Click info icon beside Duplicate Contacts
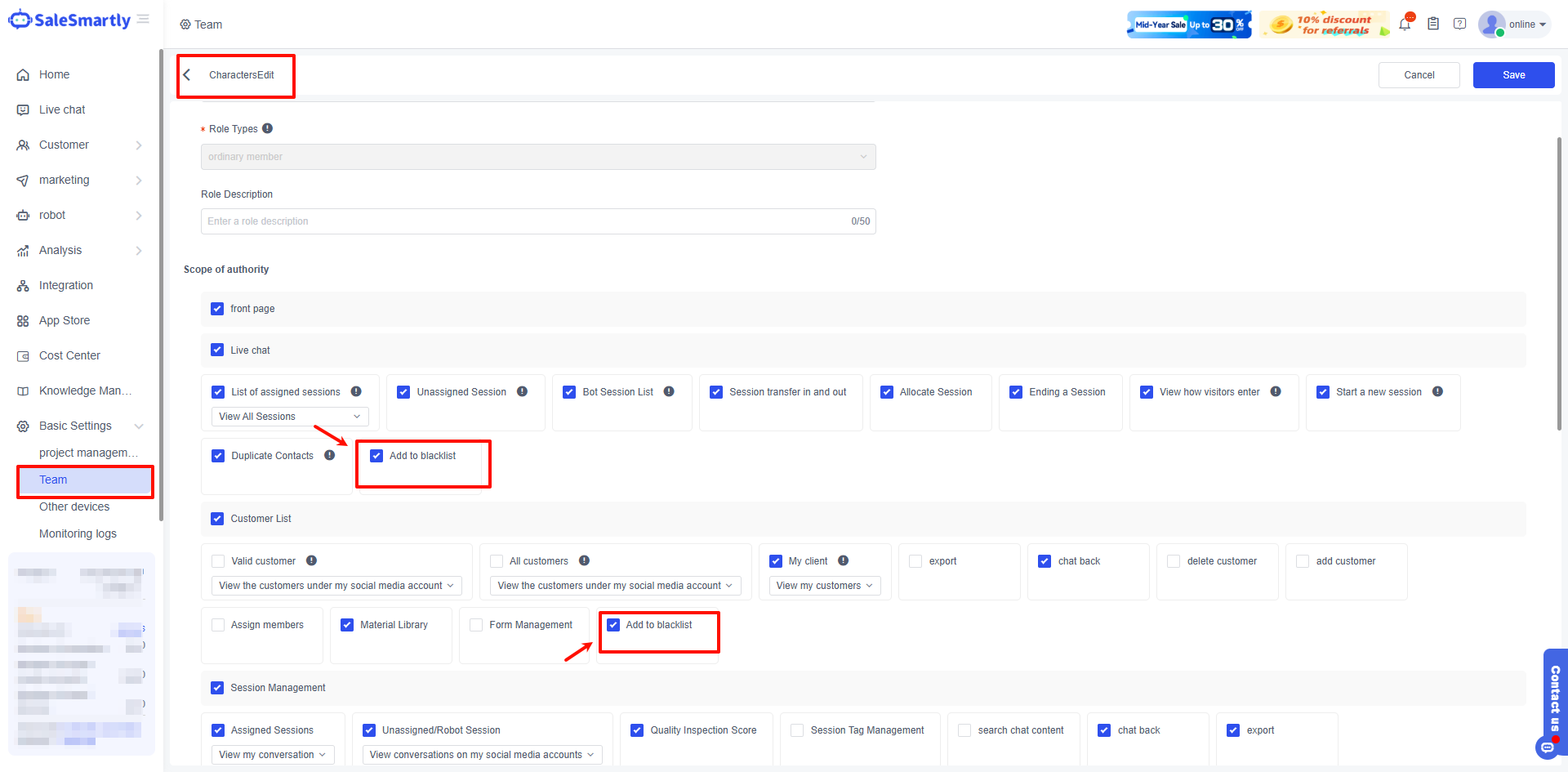 point(330,456)
